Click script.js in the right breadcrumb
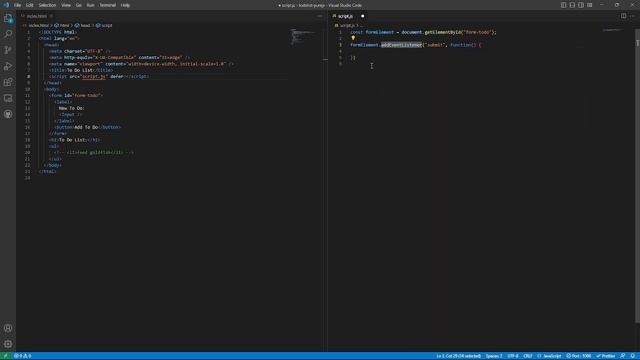This screenshot has width=640, height=360. point(347,25)
